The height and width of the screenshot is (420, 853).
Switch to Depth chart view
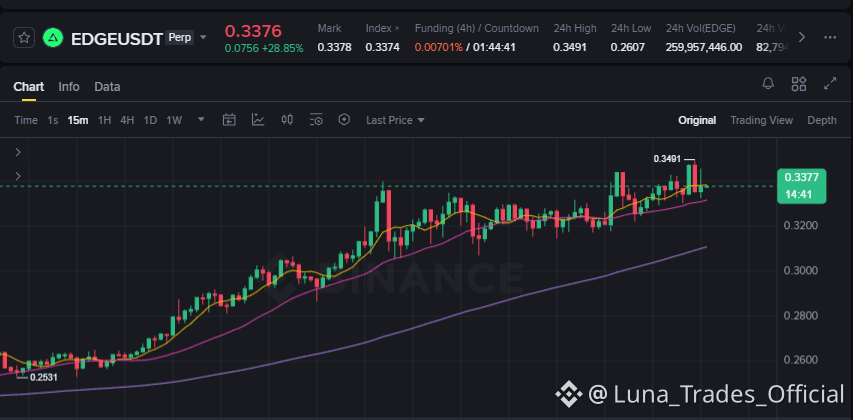click(822, 120)
